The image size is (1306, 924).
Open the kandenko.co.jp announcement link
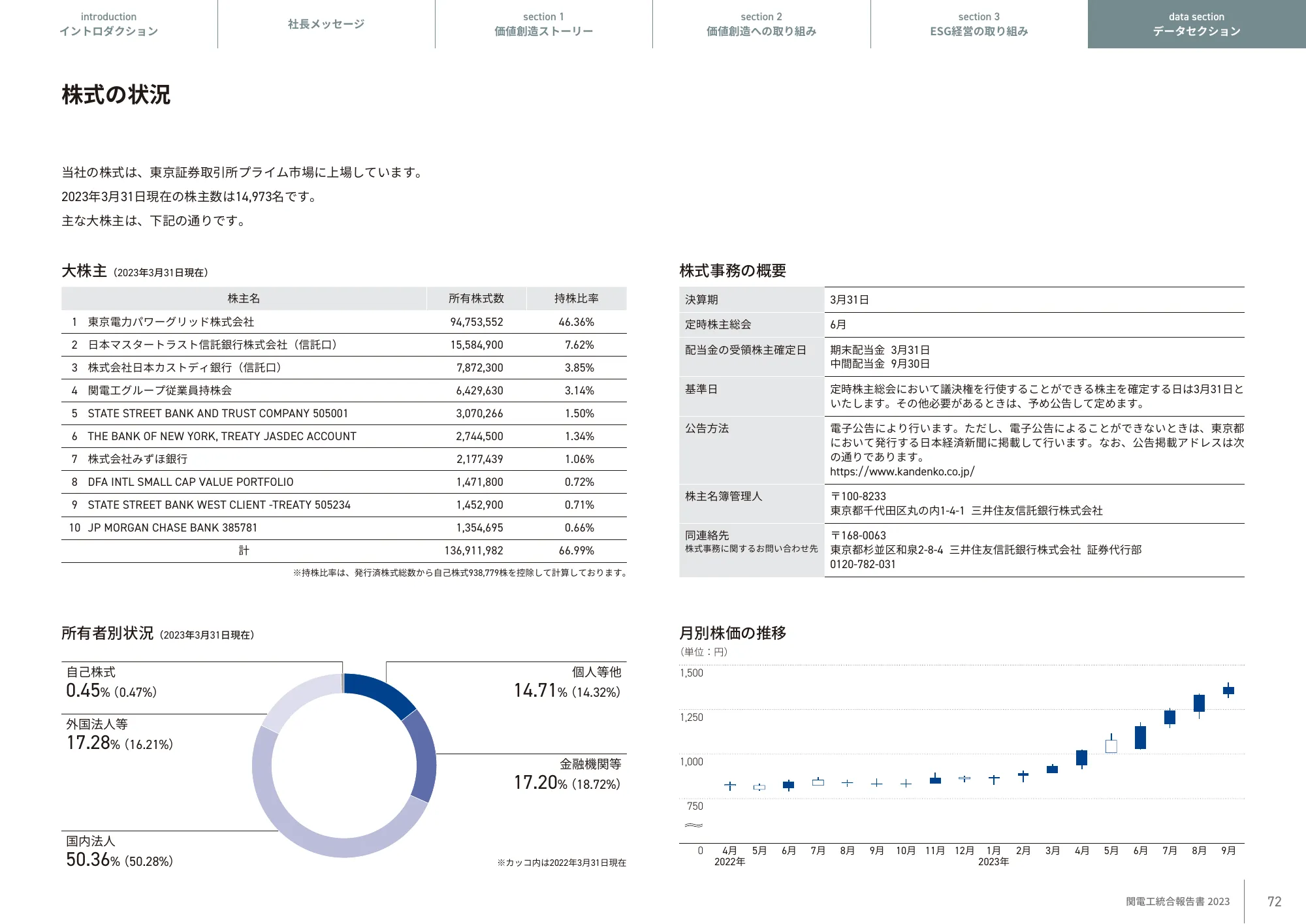point(901,473)
